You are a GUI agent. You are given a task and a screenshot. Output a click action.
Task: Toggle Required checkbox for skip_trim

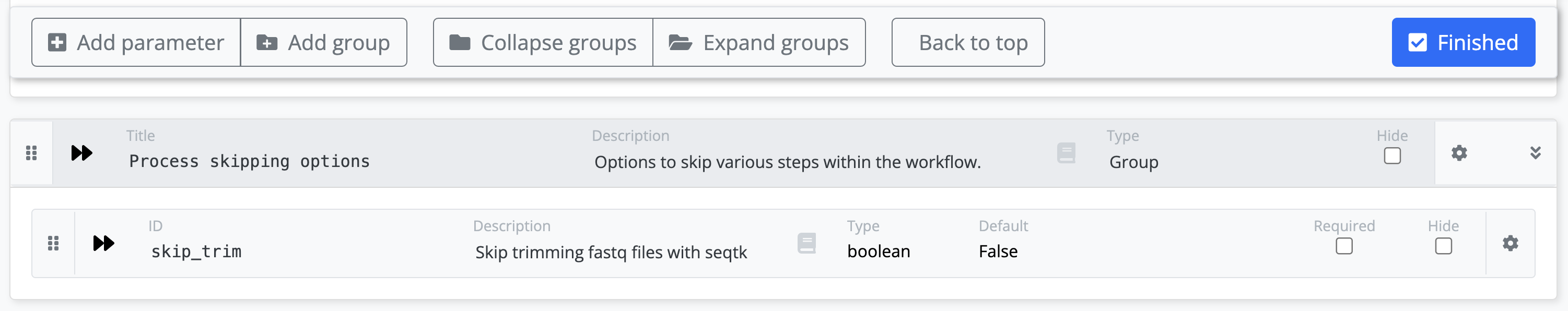tap(1344, 246)
